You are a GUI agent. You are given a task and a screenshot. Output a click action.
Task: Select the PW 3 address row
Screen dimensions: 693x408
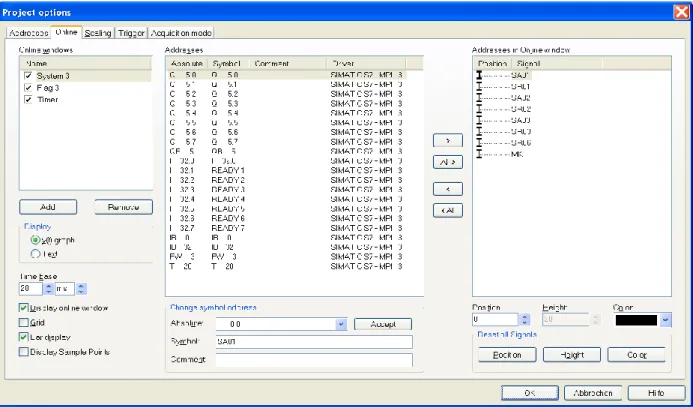pyautogui.click(x=286, y=257)
